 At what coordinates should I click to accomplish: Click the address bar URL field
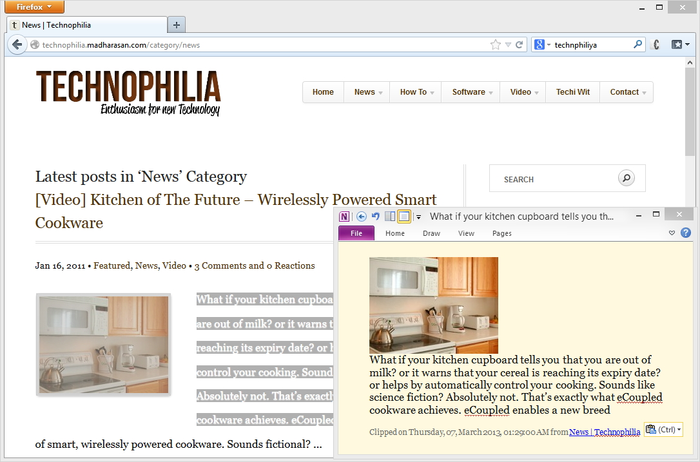pyautogui.click(x=263, y=45)
